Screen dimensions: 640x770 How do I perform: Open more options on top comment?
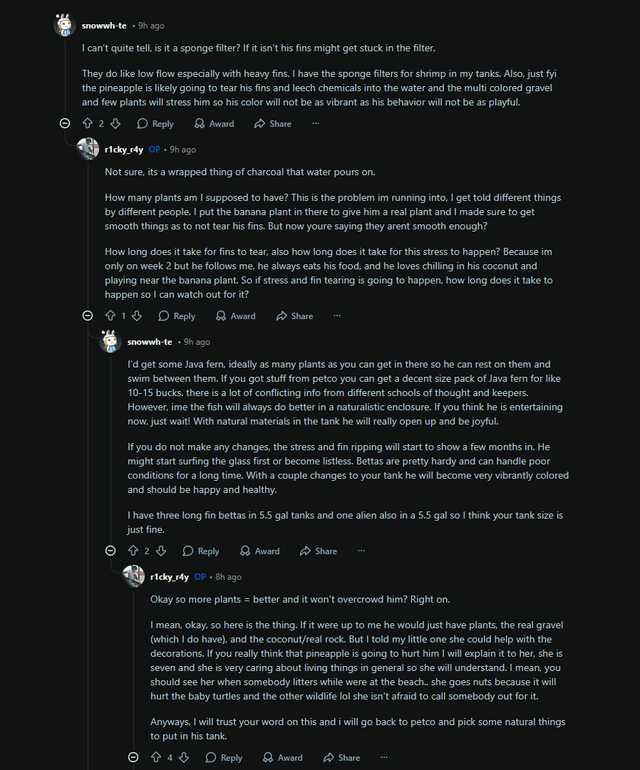(315, 124)
